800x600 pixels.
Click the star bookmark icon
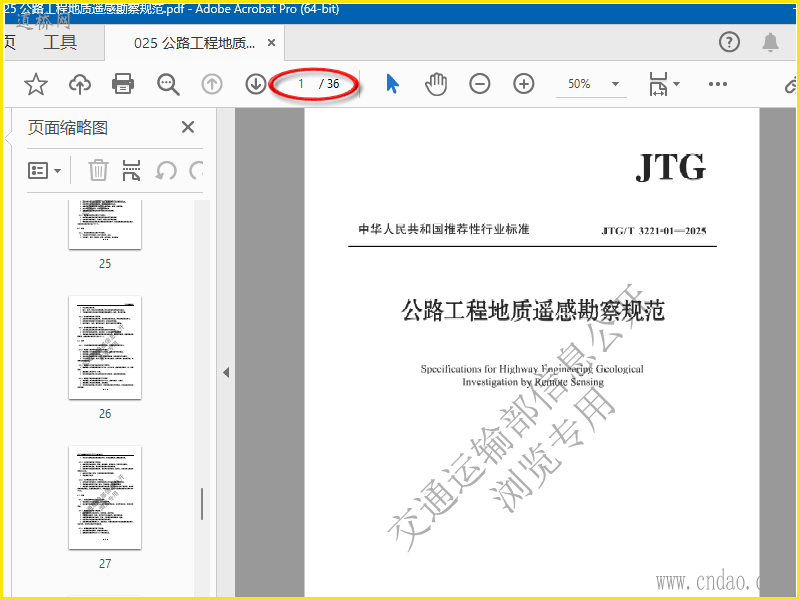click(36, 84)
